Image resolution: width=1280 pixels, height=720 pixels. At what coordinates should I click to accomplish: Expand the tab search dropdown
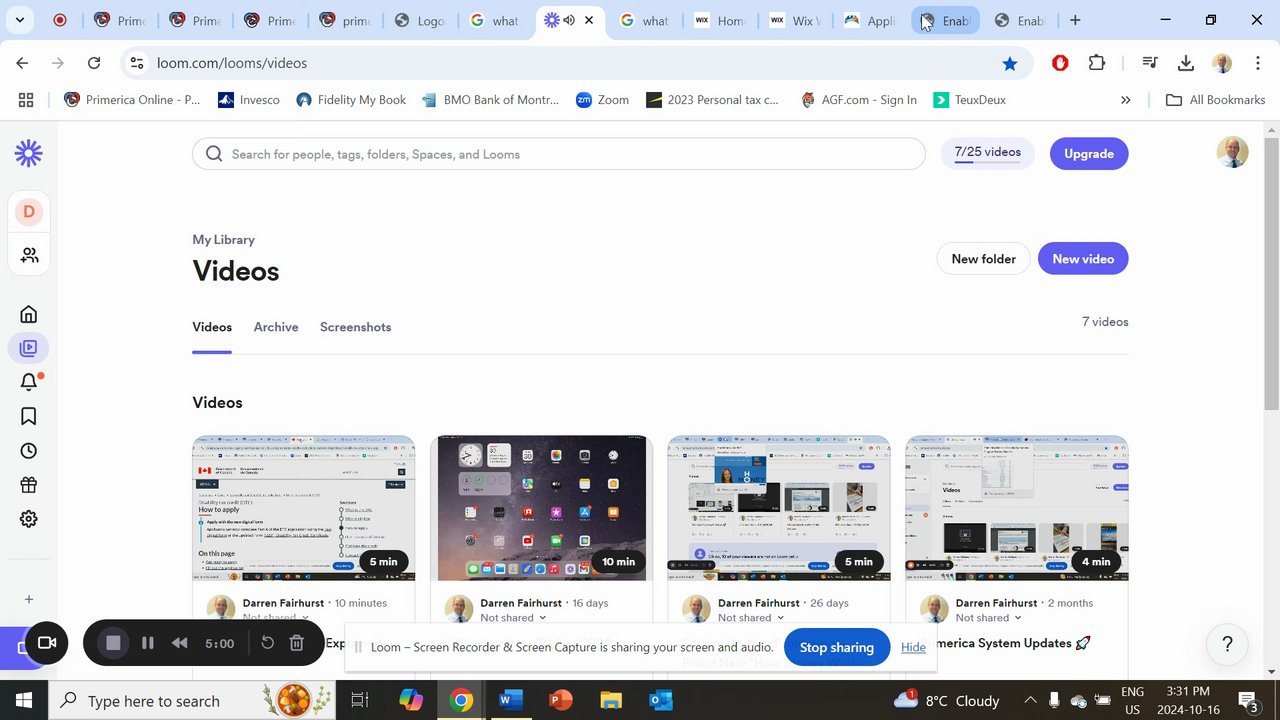click(x=21, y=20)
